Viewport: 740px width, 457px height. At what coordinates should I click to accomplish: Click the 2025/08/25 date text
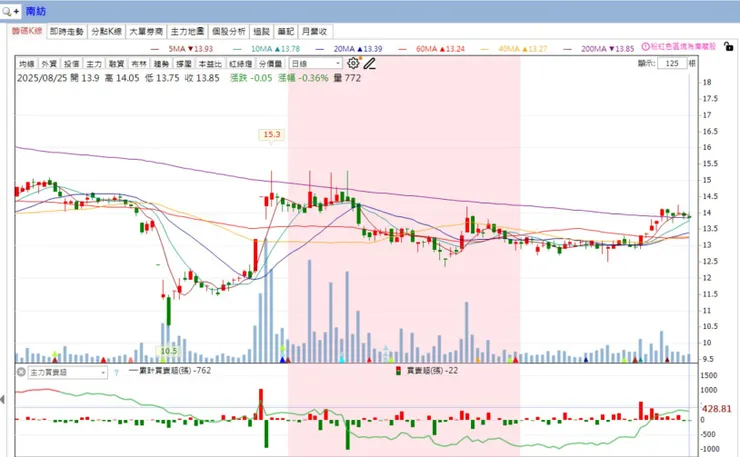coord(42,78)
